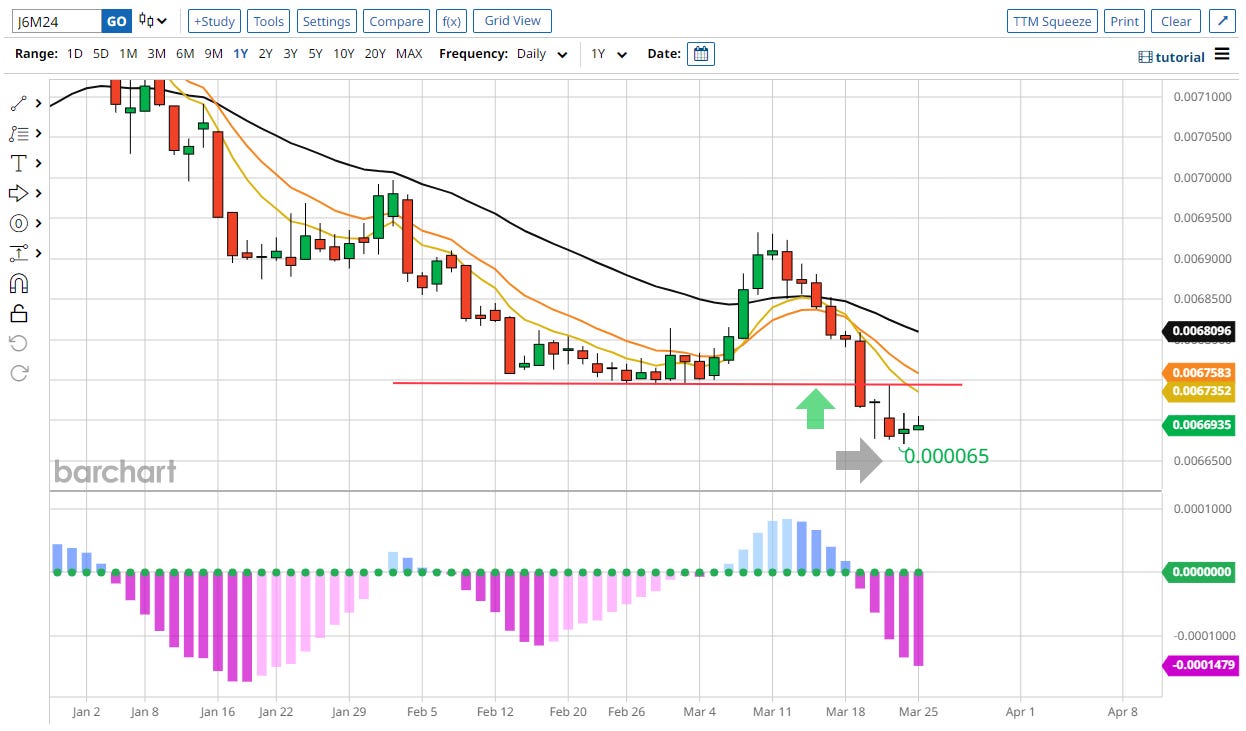Click the magenta -0.0001479 histogram label
Screen dimensions: 1246x731
click(x=1199, y=664)
